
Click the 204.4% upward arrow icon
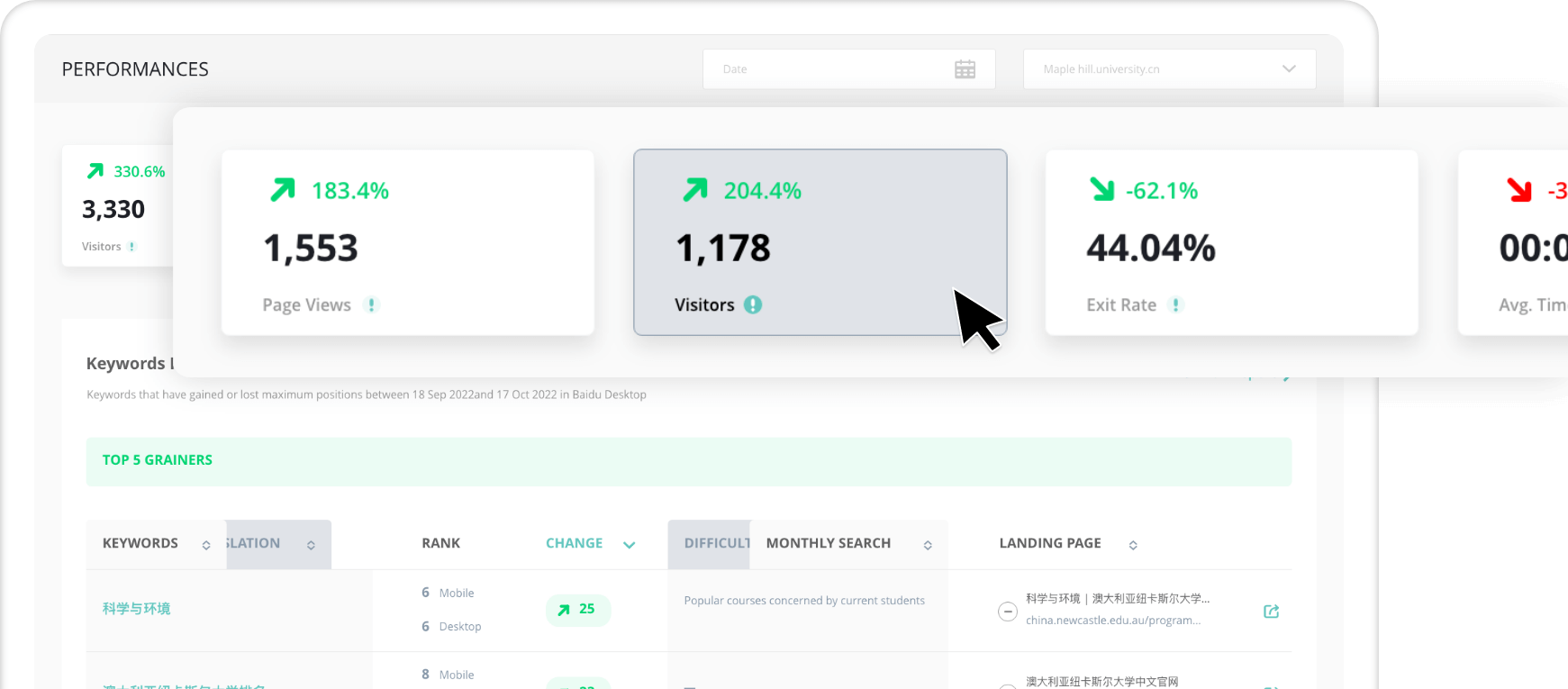[695, 190]
